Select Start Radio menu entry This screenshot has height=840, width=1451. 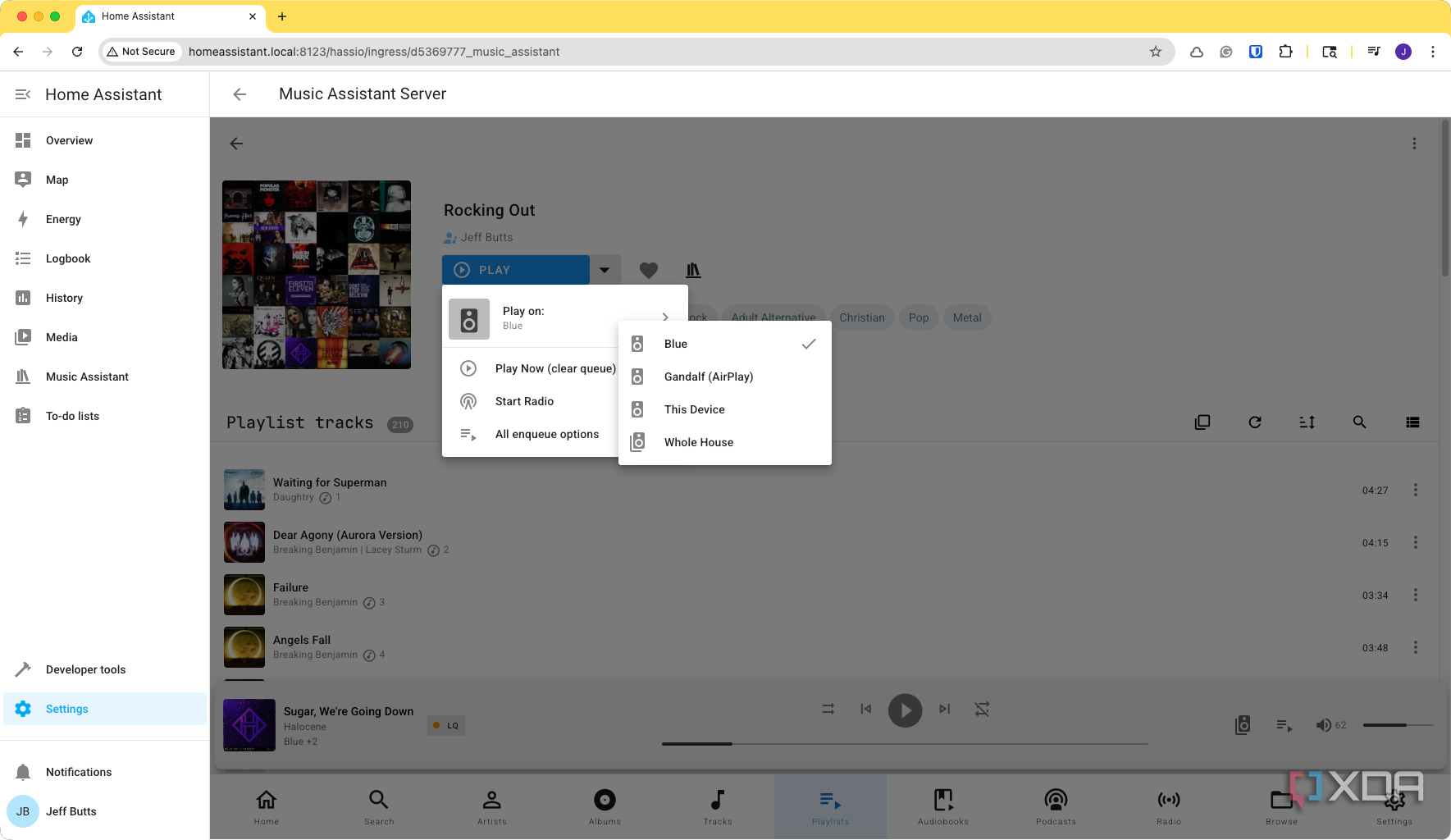tap(531, 401)
